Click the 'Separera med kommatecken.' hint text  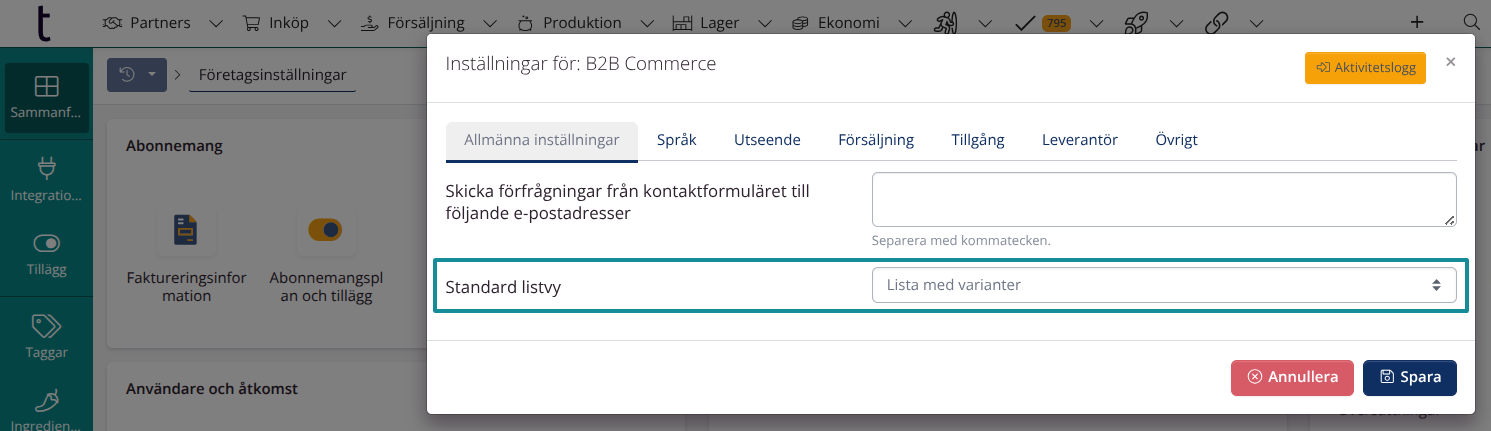[962, 241]
